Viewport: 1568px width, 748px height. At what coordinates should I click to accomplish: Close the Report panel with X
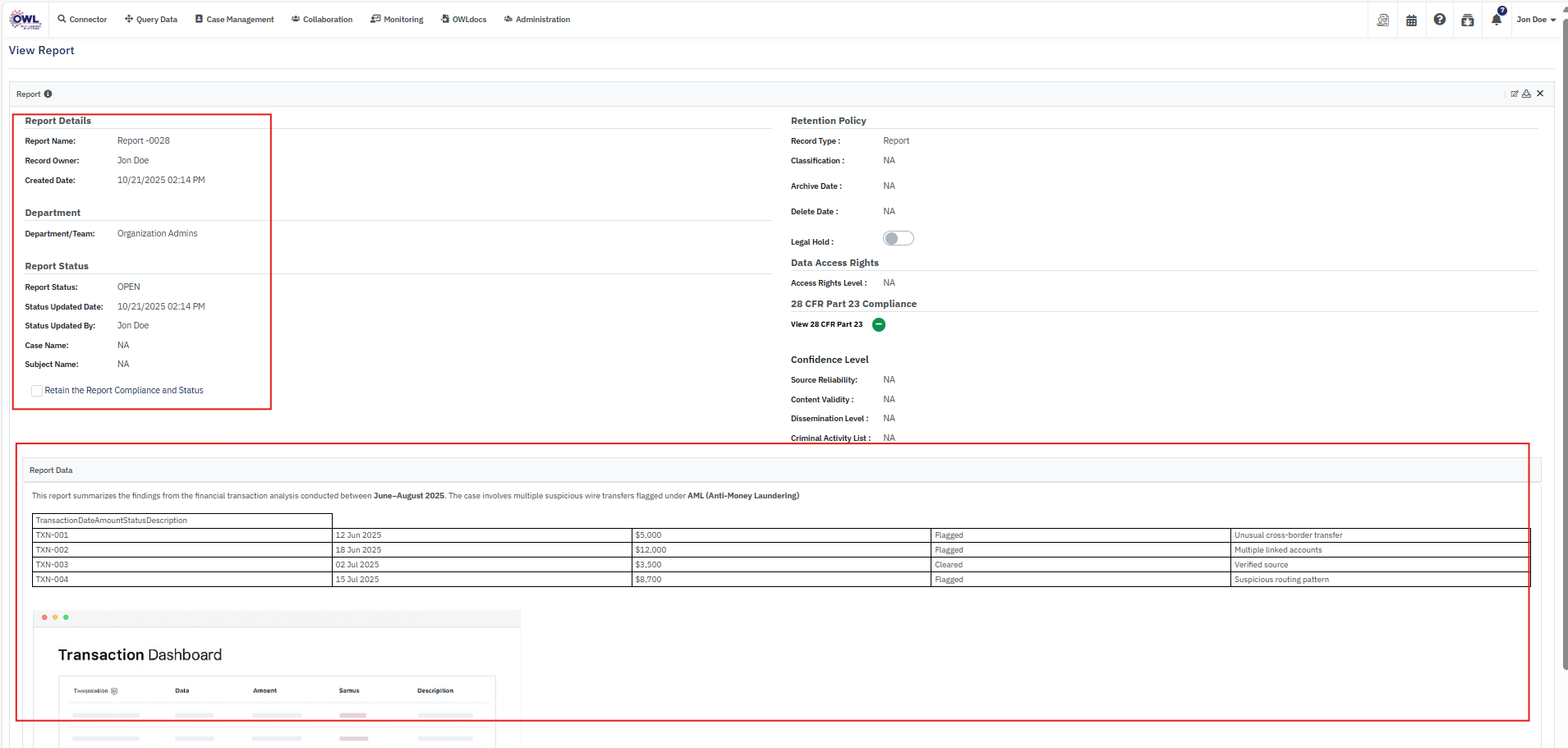1540,94
